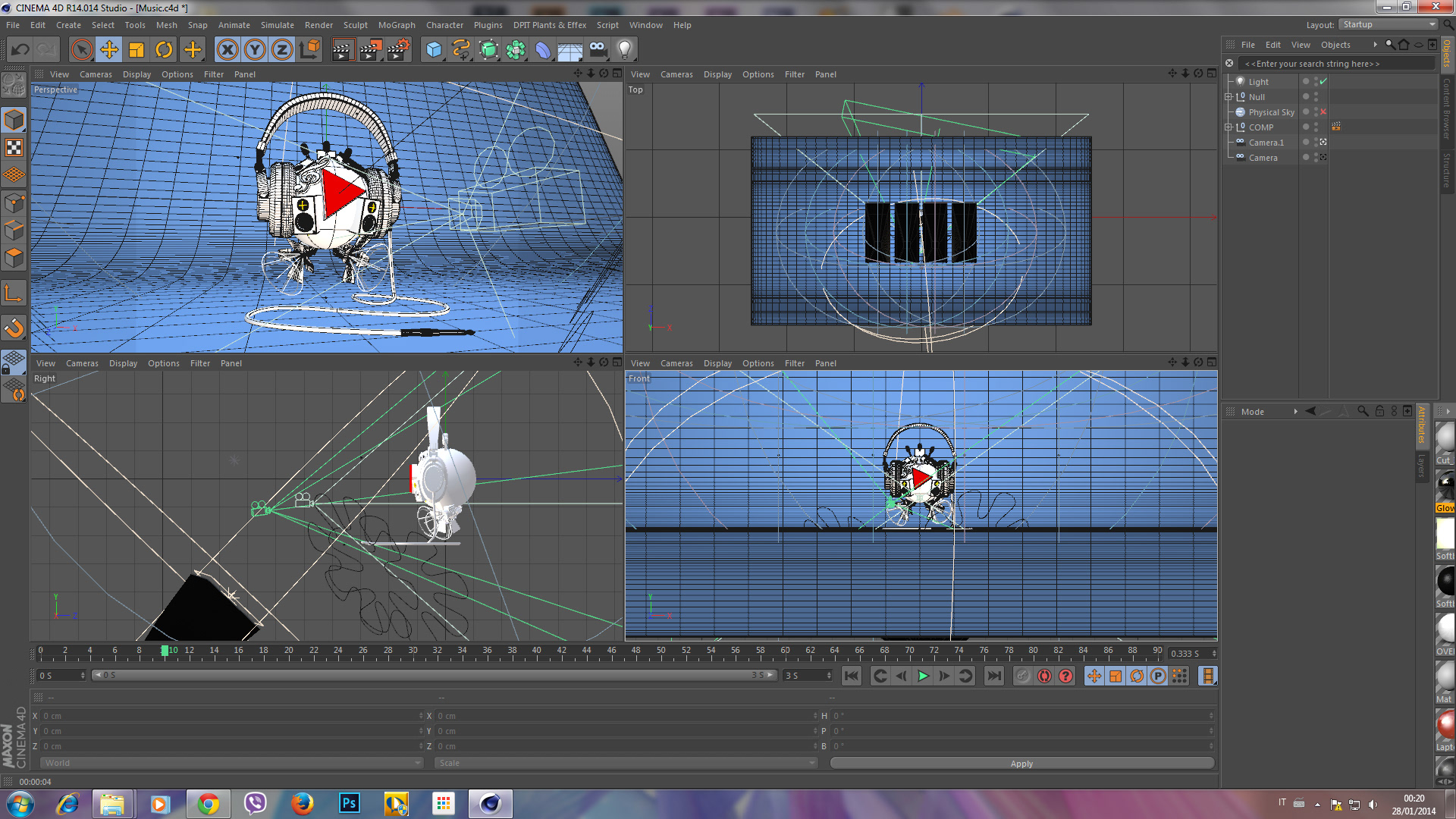Select the Physical Sky object
This screenshot has height=819, width=1456.
coord(1271,112)
